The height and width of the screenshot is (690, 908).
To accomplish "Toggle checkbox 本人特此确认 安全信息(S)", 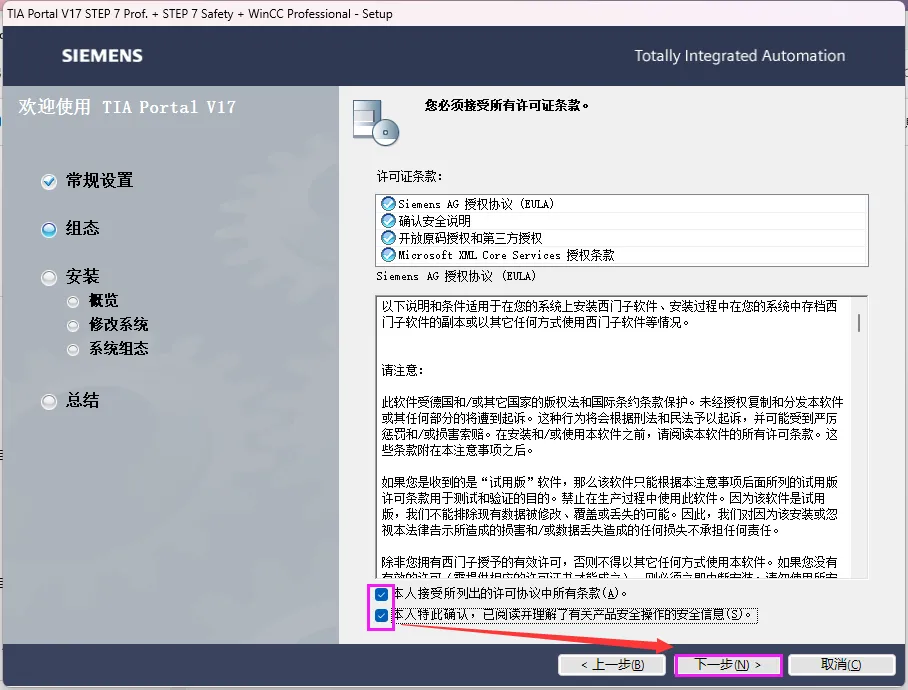I will click(x=381, y=615).
